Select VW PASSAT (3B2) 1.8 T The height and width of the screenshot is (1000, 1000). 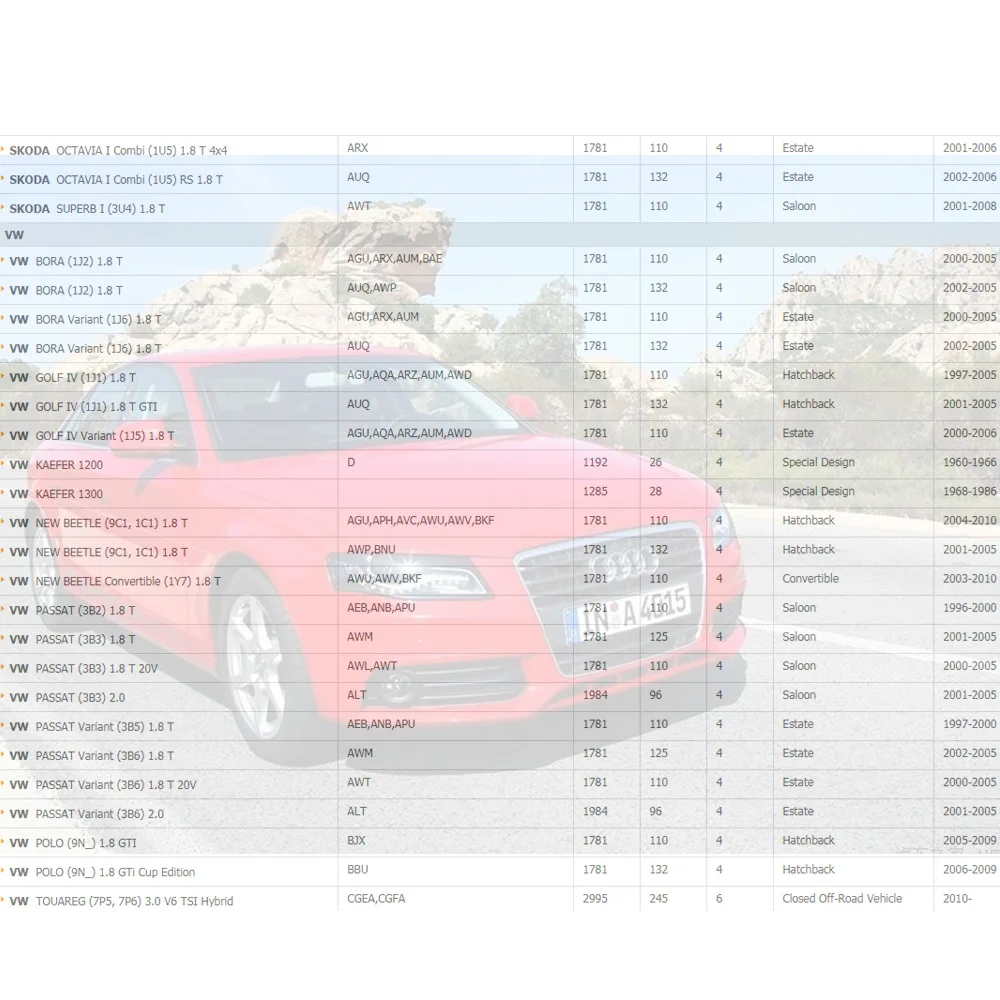(72, 611)
